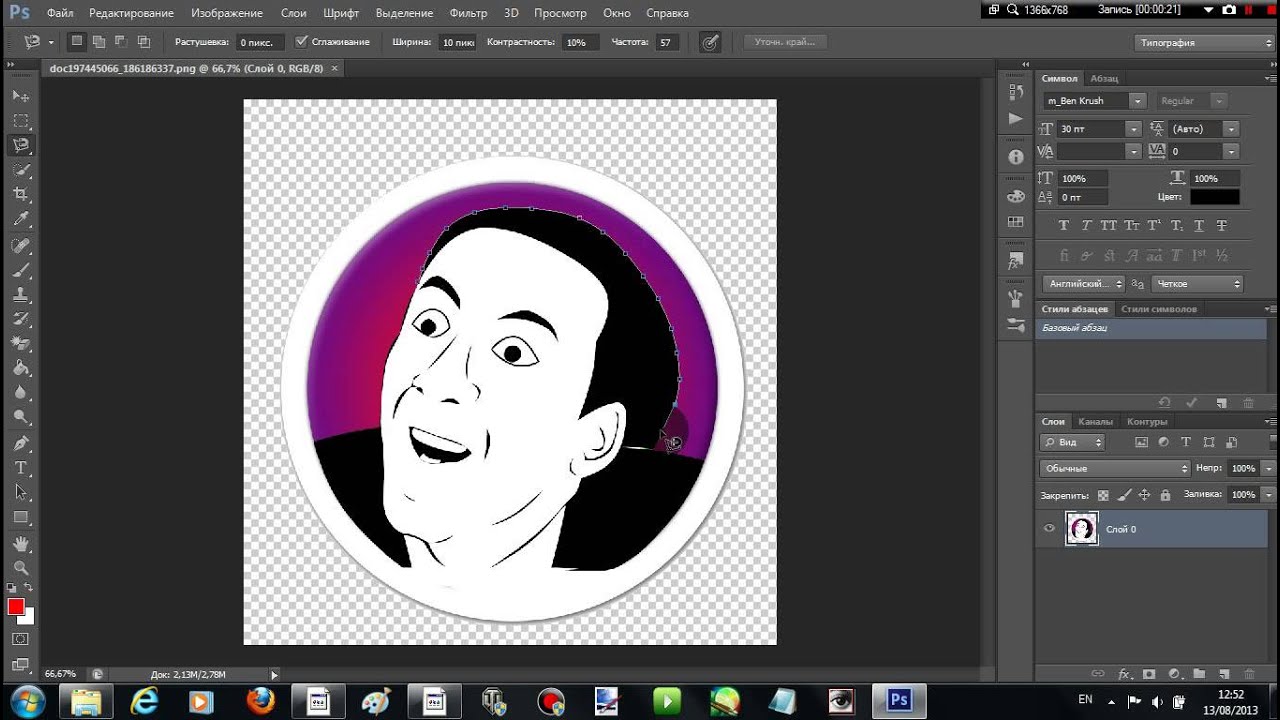Viewport: 1280px width, 720px height.
Task: Select the Pen tool
Action: click(21, 443)
